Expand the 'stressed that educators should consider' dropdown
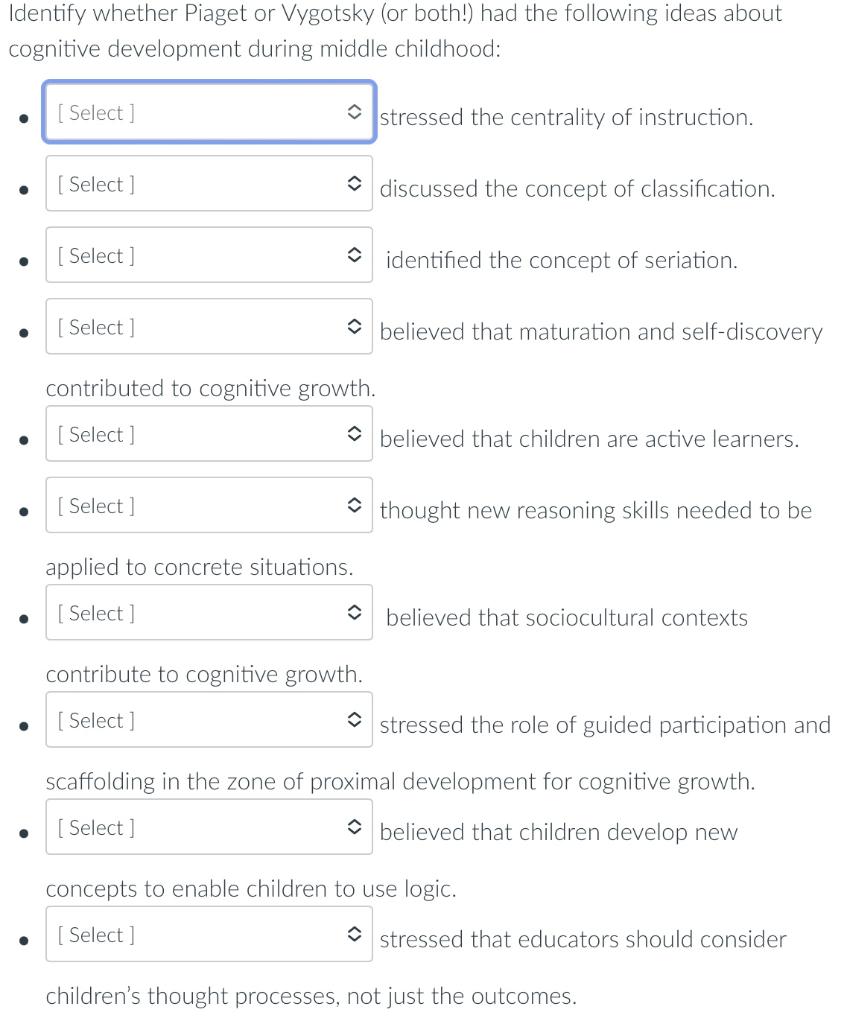This screenshot has height=1024, width=844. click(208, 935)
